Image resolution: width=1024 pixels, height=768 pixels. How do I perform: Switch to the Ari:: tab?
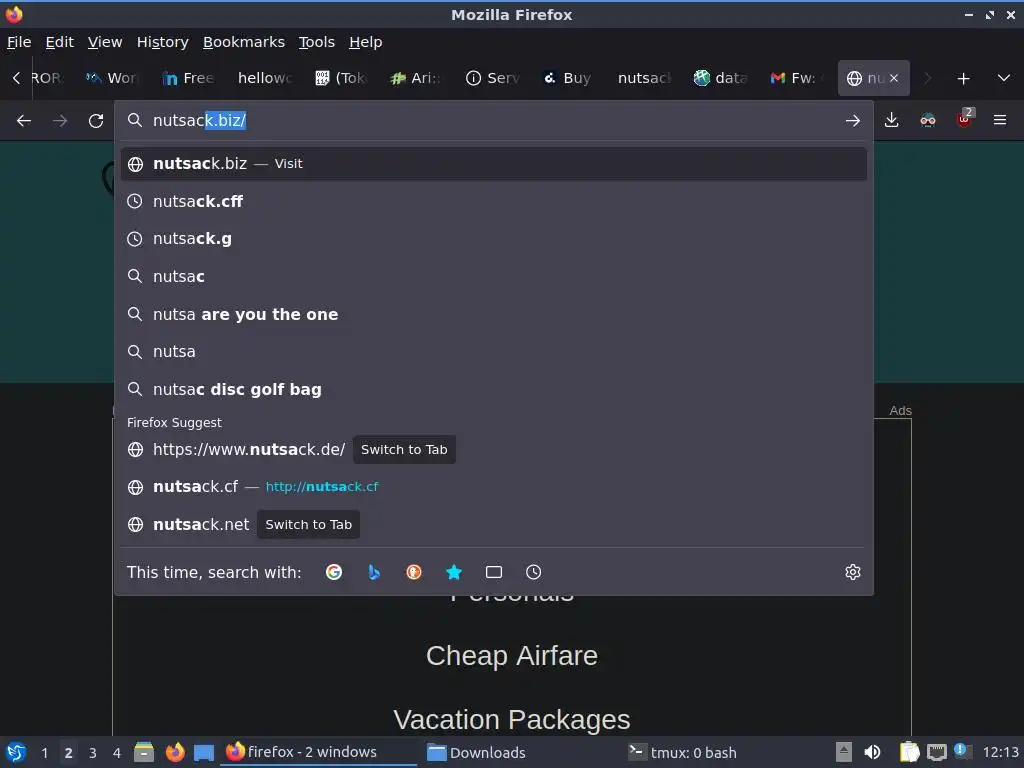[x=417, y=78]
